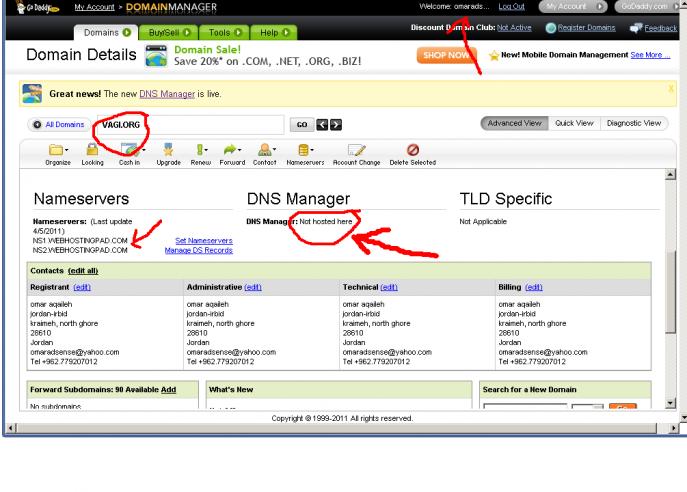687x492 pixels.
Task: Click Contacts edit all link
Action: pyautogui.click(x=83, y=271)
